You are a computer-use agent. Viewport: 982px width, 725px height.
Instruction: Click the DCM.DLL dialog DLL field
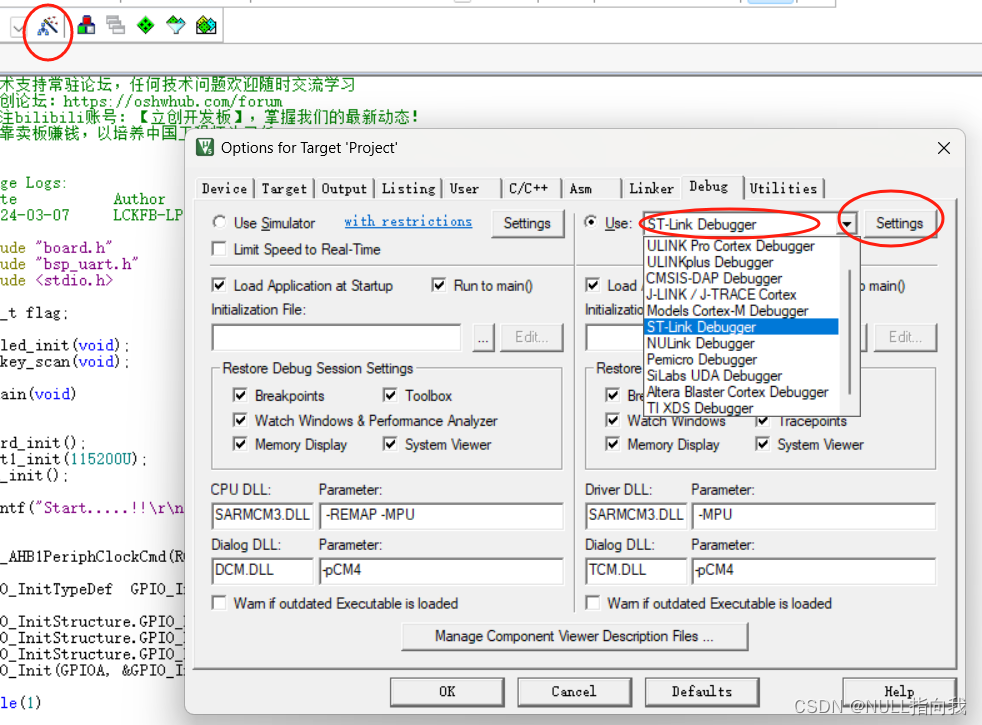pyautogui.click(x=262, y=570)
